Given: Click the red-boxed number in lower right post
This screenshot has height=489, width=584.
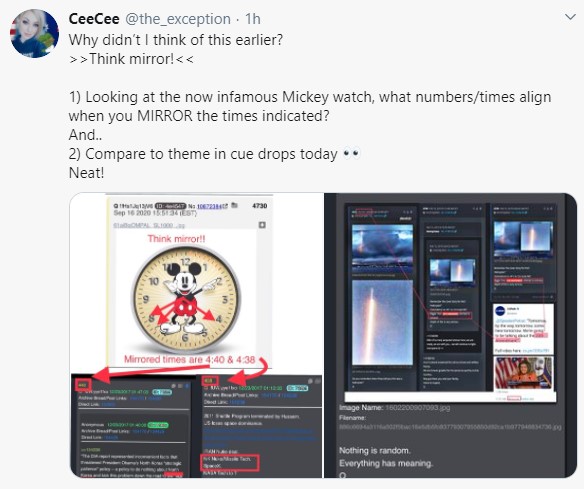Looking at the screenshot, I should coord(210,381).
